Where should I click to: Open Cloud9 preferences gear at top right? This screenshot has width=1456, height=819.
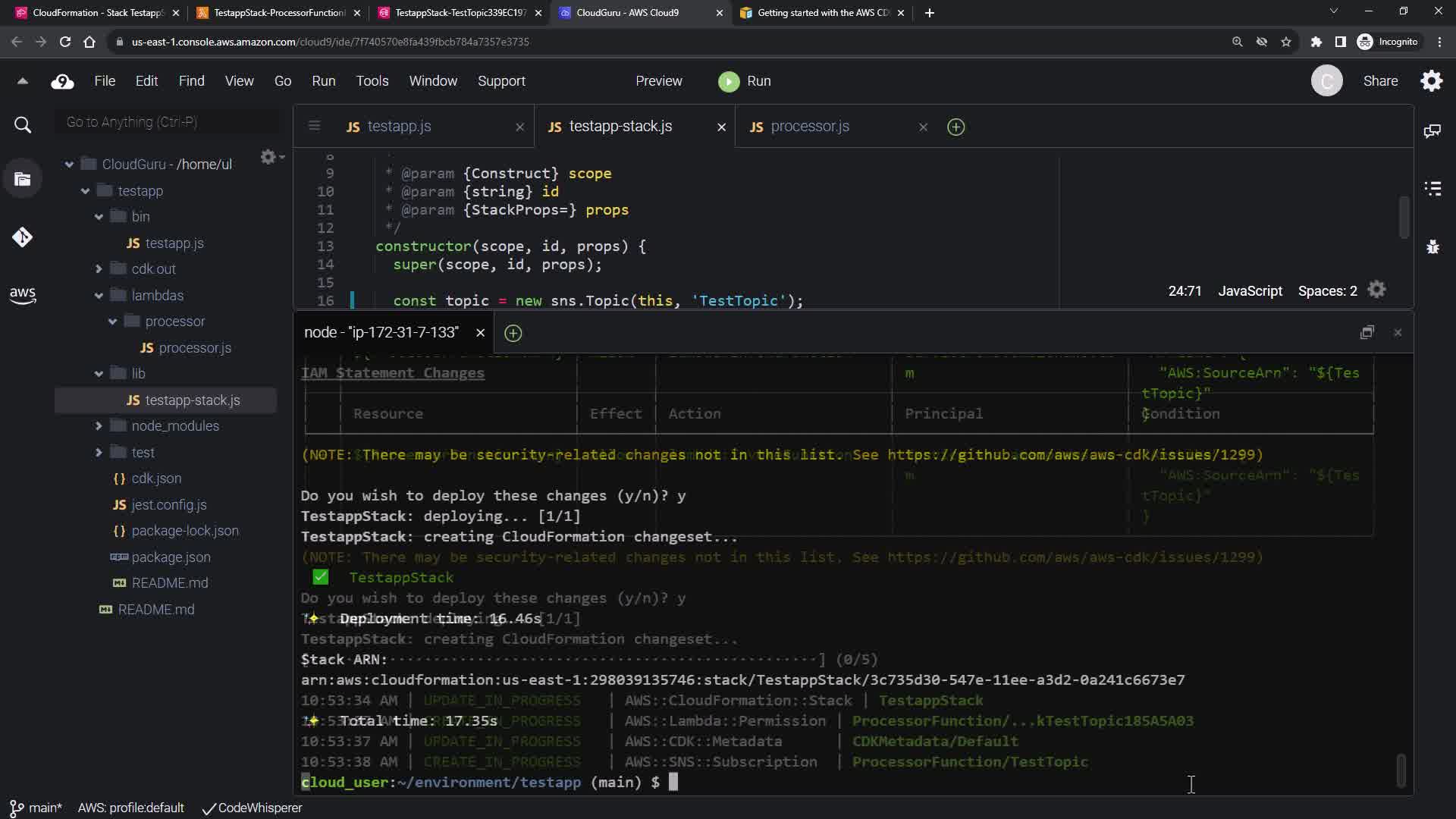1431,81
